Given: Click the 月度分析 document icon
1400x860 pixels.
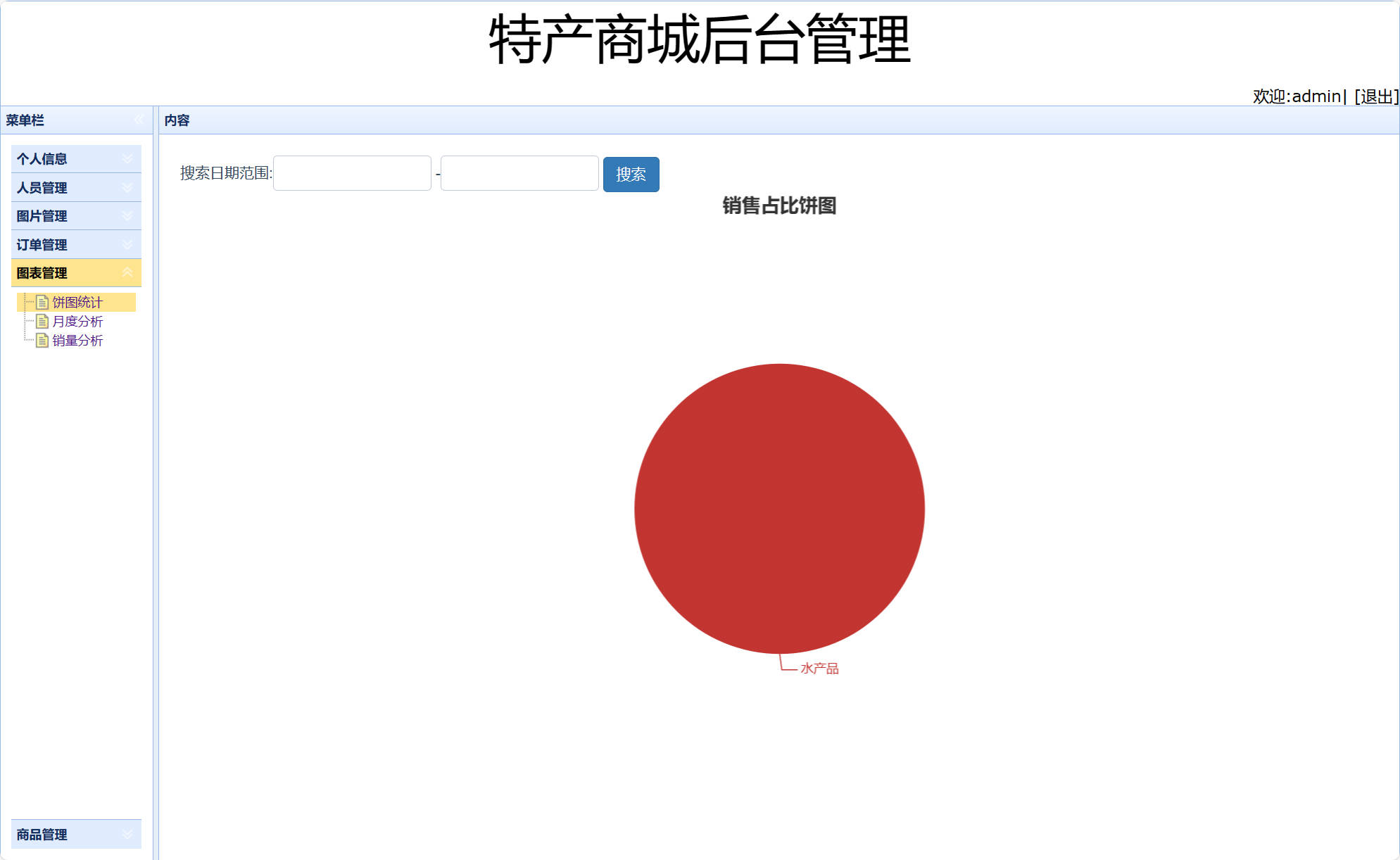Looking at the screenshot, I should tap(43, 322).
